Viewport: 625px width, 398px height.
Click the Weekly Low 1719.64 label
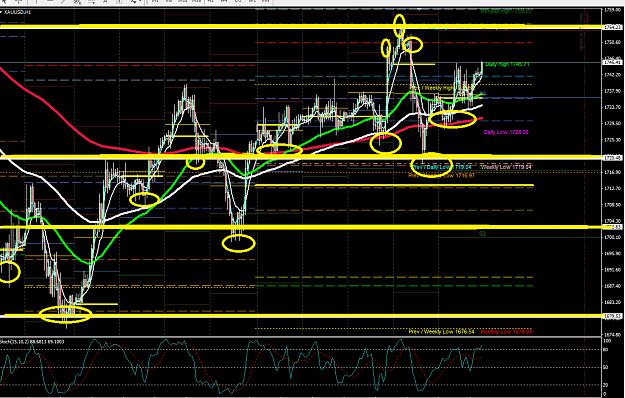(x=506, y=167)
